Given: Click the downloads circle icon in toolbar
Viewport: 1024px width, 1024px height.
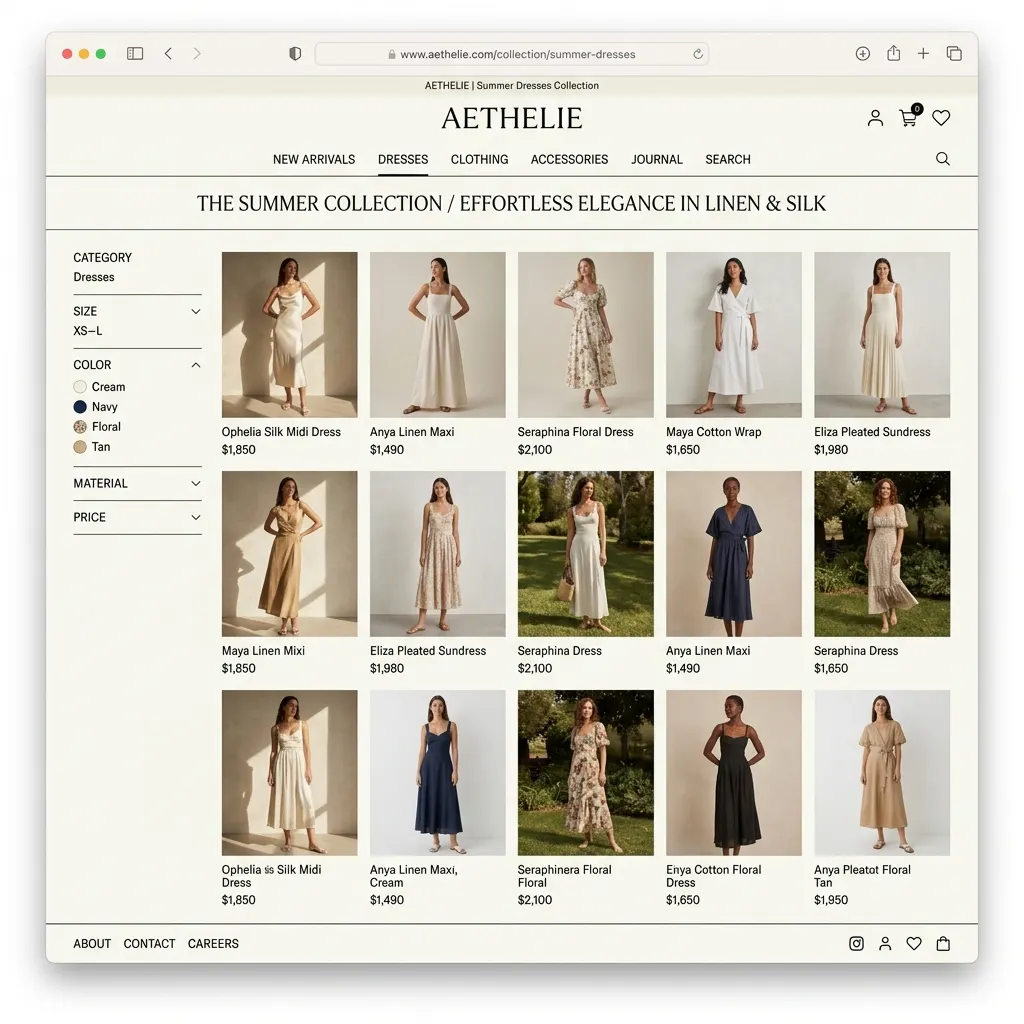Looking at the screenshot, I should [x=863, y=54].
